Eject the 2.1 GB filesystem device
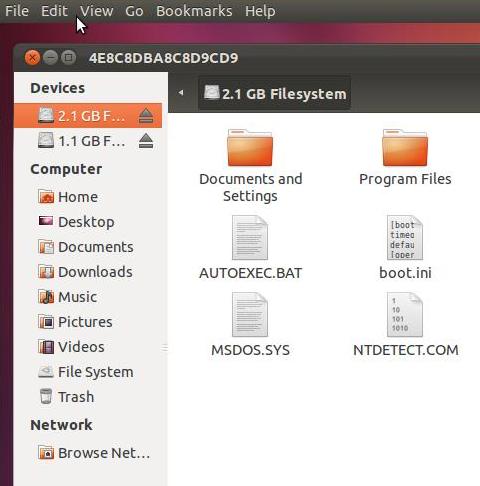The height and width of the screenshot is (486, 480). (146, 116)
